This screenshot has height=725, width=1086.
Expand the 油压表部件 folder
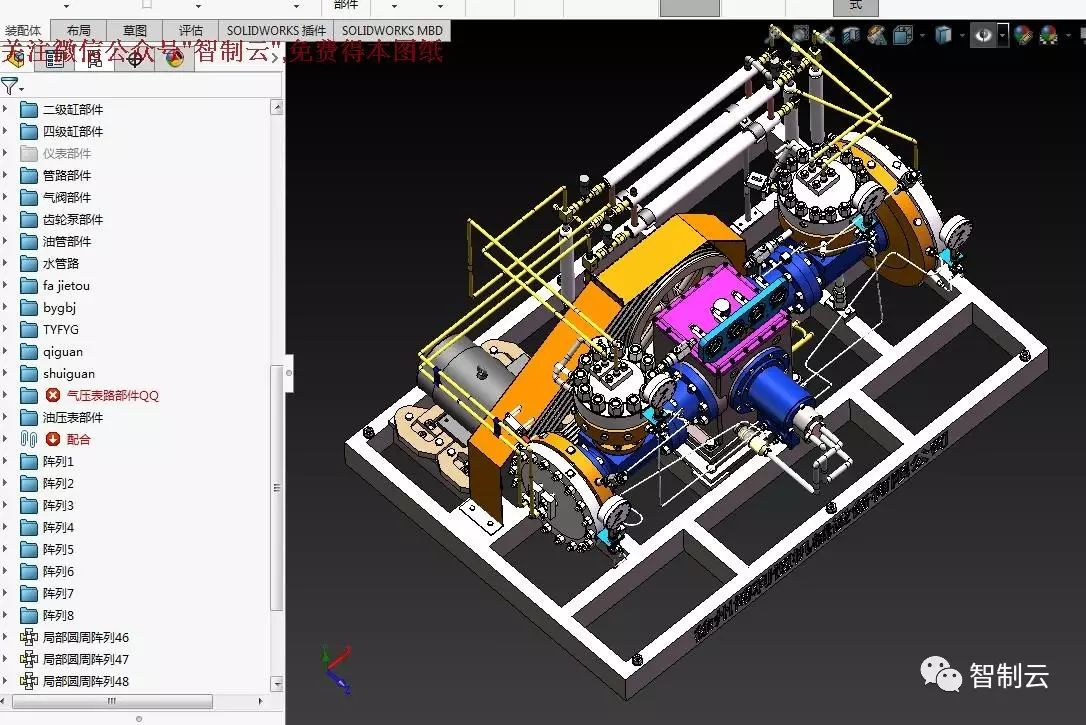click(x=6, y=417)
